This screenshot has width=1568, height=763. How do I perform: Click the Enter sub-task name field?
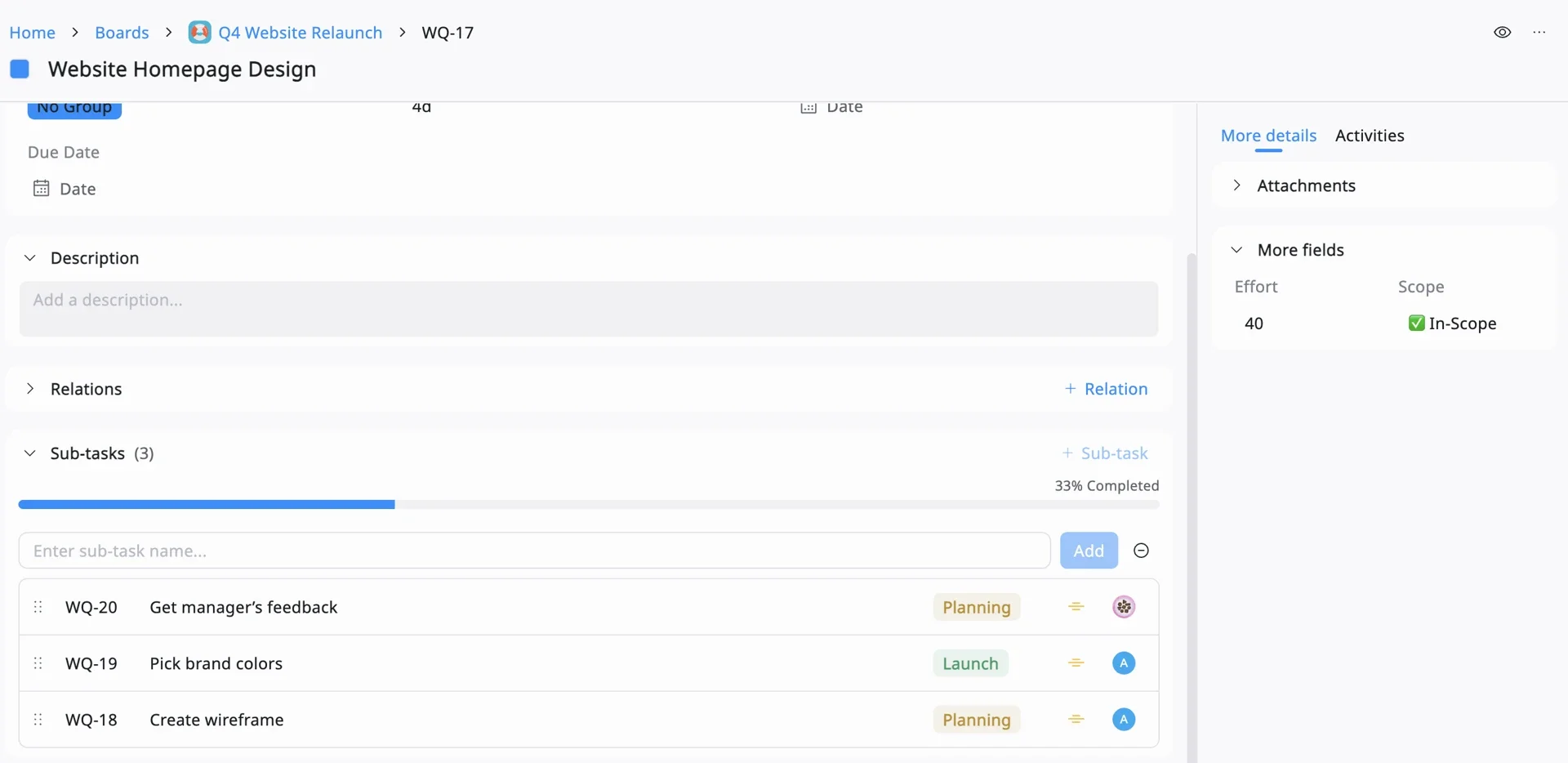click(x=534, y=551)
